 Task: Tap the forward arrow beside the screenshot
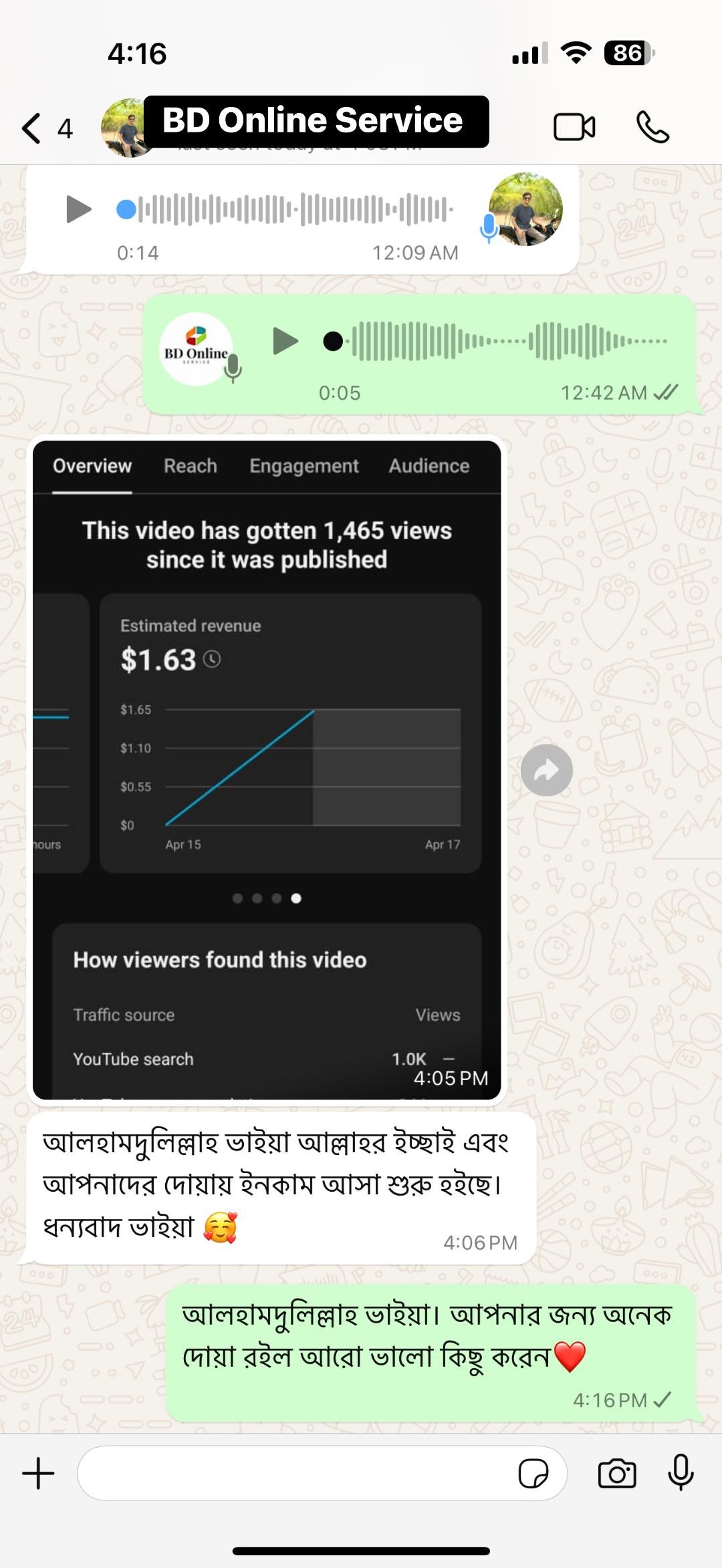(x=547, y=770)
